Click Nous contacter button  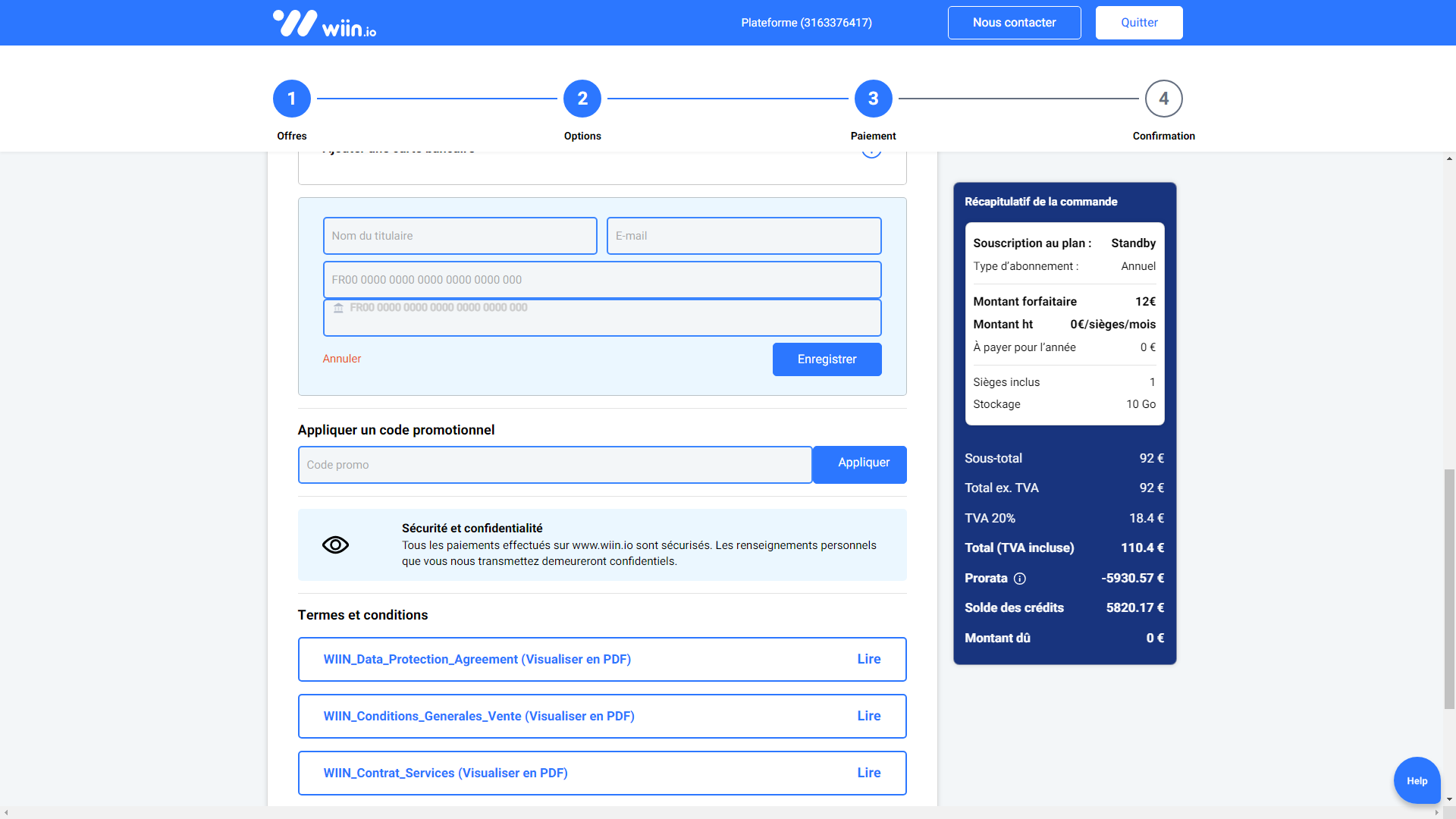[x=1015, y=23]
